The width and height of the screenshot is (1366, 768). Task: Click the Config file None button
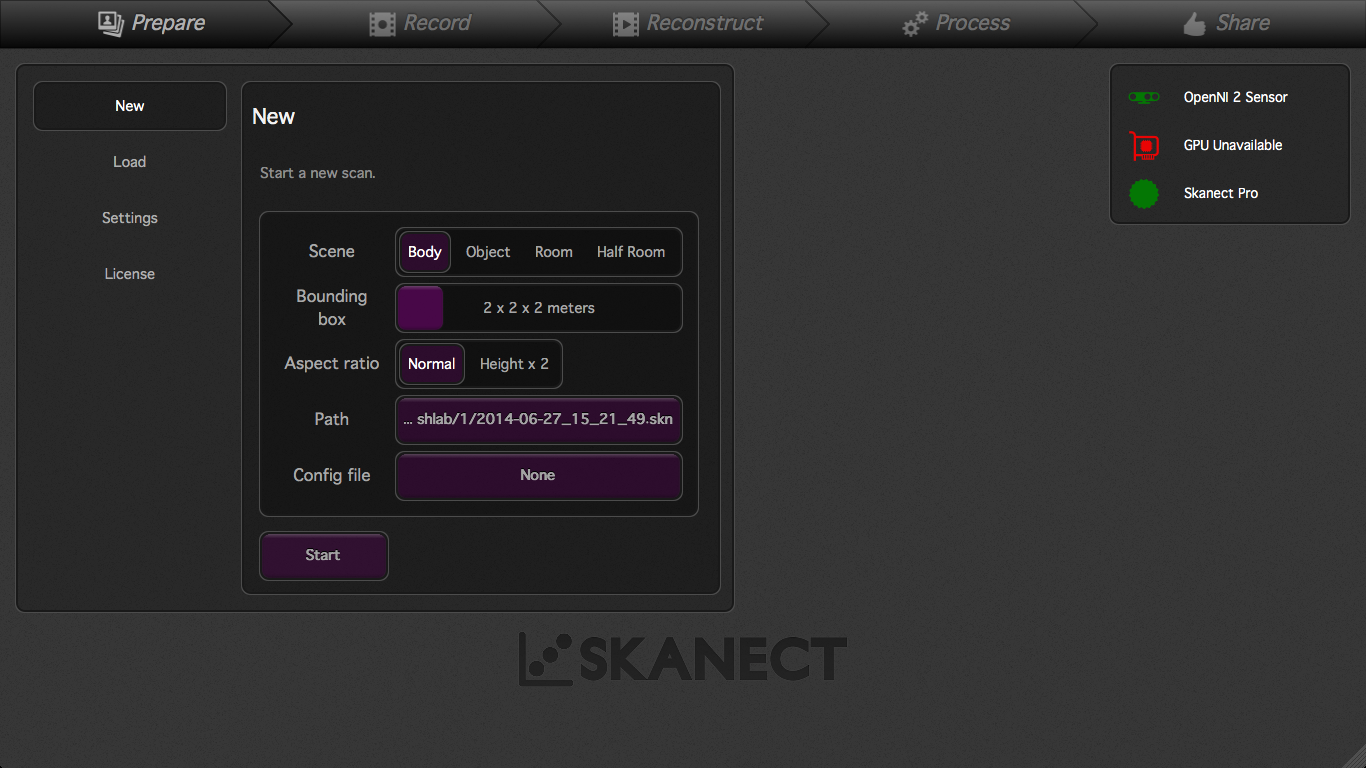[539, 476]
